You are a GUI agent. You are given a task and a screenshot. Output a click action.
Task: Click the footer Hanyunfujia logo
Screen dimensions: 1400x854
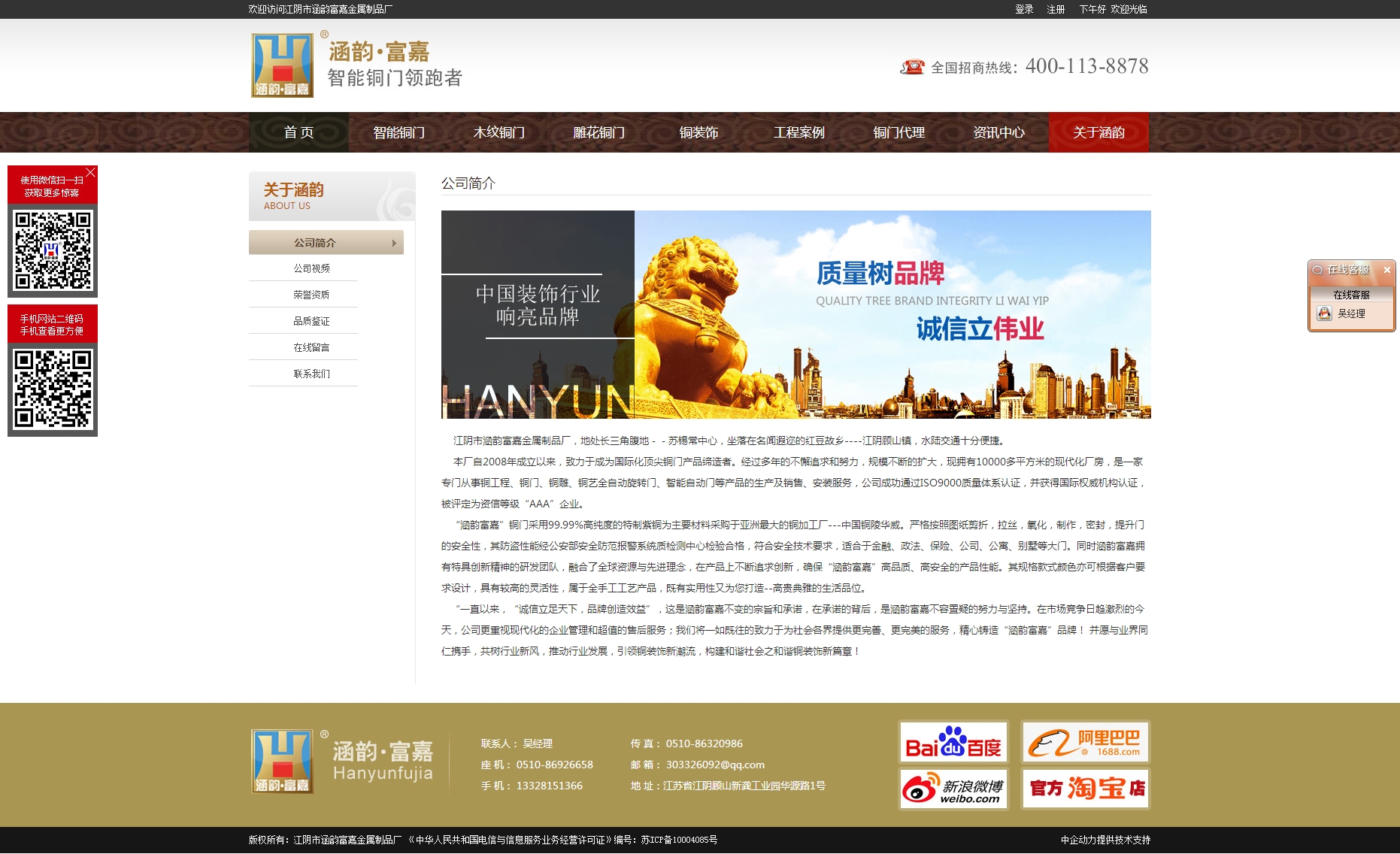[342, 761]
